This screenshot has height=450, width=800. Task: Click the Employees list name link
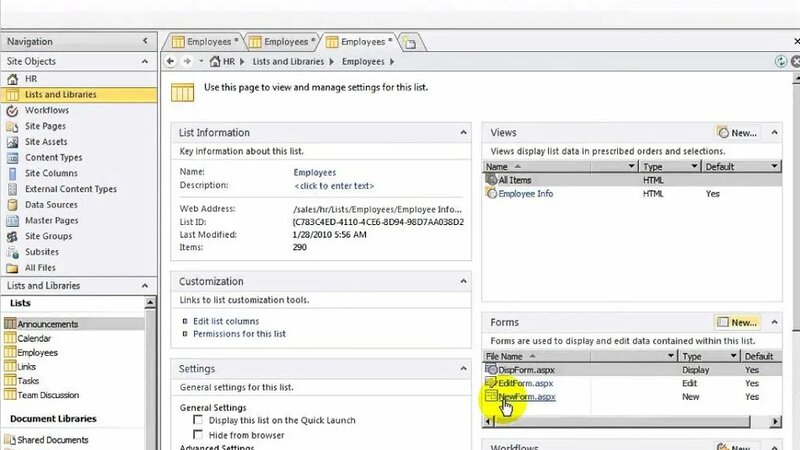314,172
